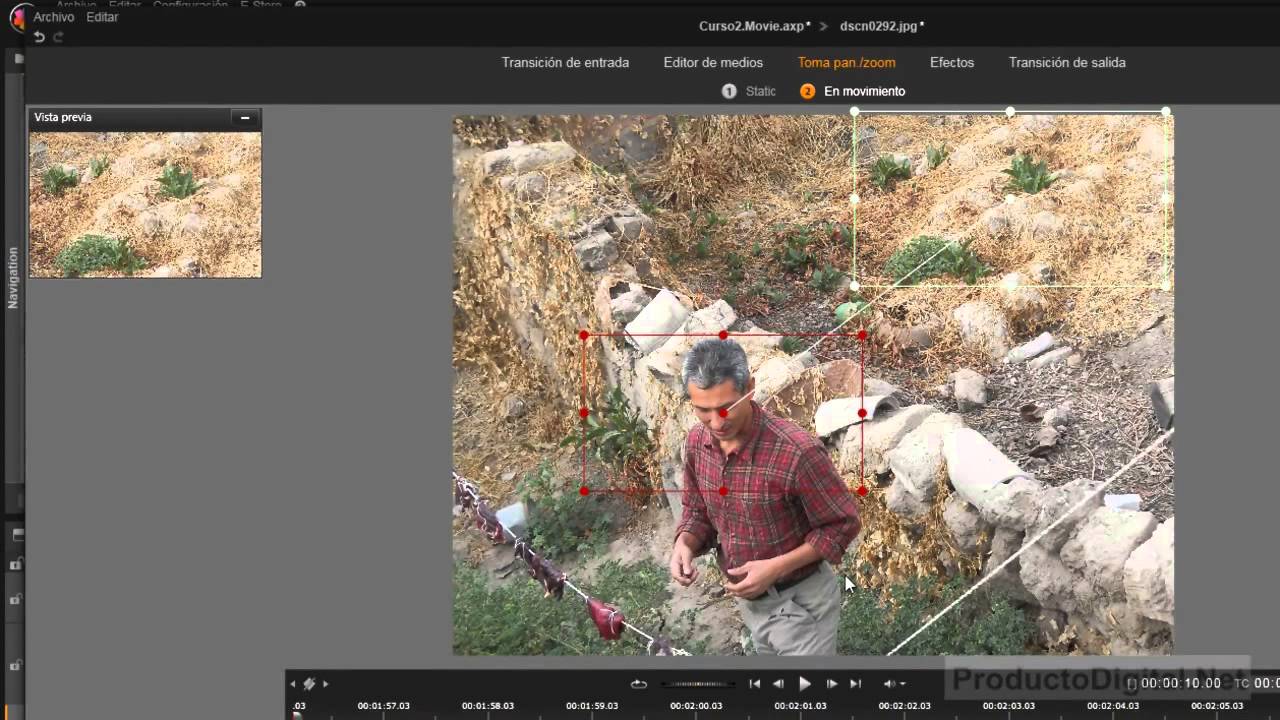
Task: Click the redo arrow icon
Action: click(58, 37)
